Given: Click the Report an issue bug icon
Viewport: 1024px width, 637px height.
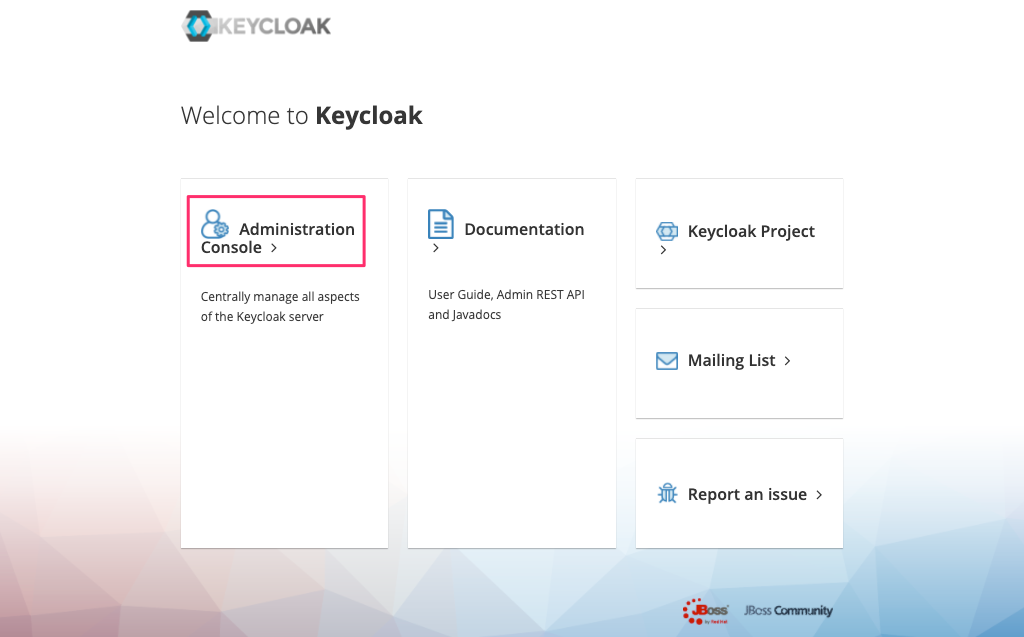Looking at the screenshot, I should (x=667, y=493).
